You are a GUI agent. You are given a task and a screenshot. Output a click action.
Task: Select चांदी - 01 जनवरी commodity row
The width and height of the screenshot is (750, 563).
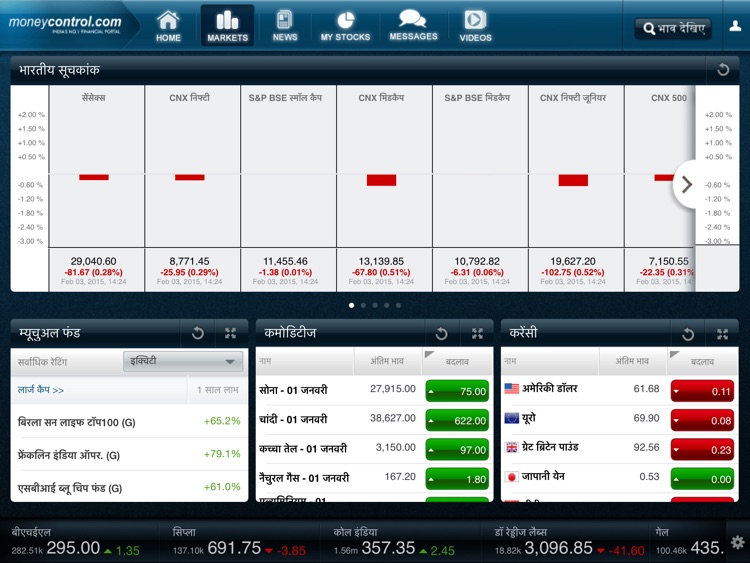(x=374, y=419)
